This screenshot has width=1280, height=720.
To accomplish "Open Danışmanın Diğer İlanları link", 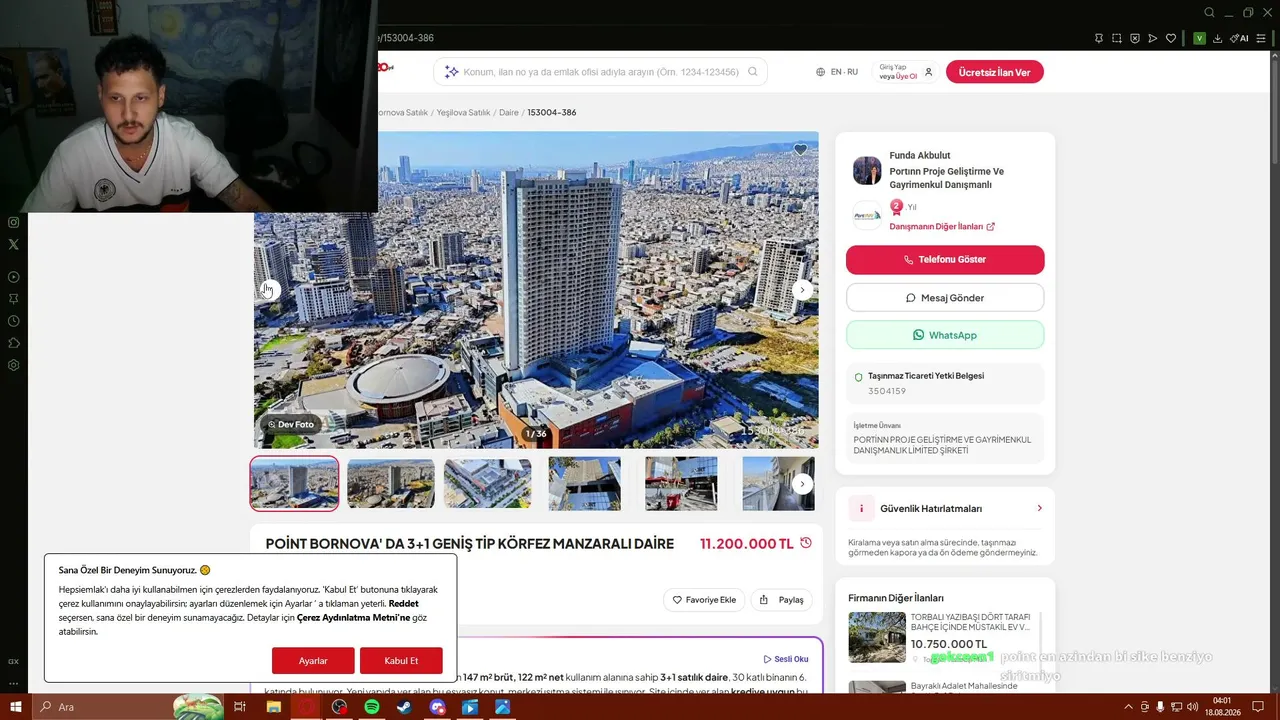I will [942, 227].
